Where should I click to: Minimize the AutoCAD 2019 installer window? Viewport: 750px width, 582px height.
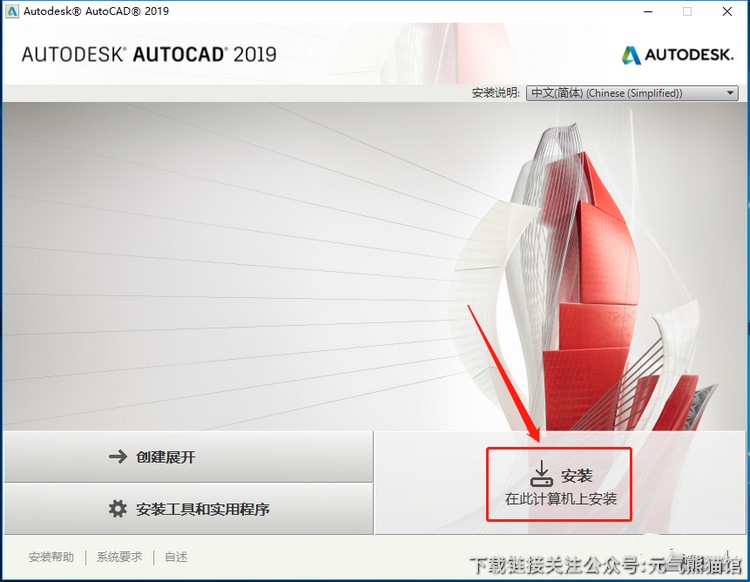(x=643, y=12)
